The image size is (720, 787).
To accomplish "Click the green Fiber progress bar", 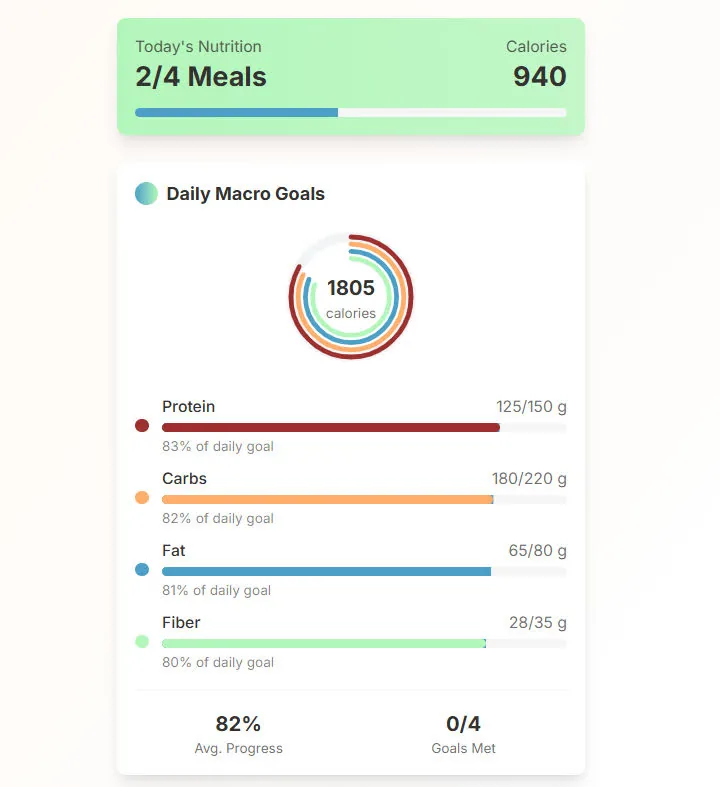I will click(364, 643).
